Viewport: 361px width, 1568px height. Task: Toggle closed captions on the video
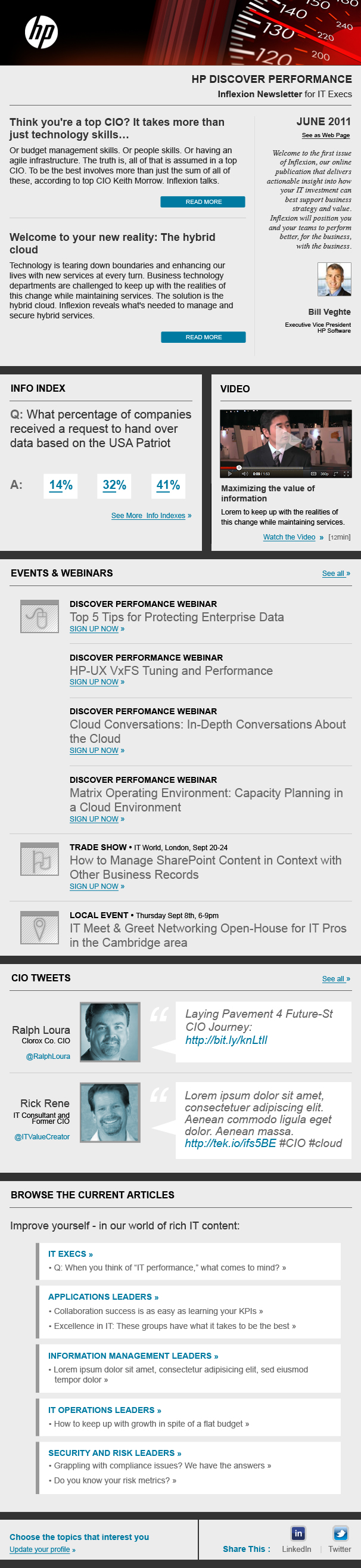tap(313, 473)
